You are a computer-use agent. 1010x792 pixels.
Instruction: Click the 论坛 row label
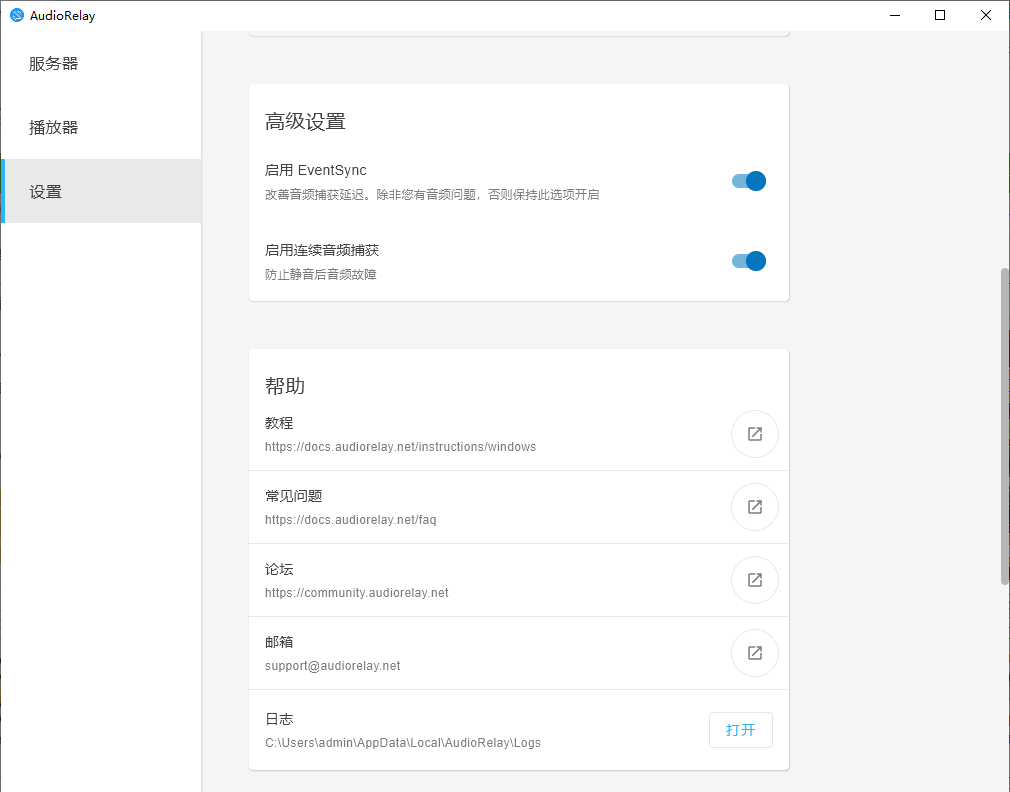[279, 569]
